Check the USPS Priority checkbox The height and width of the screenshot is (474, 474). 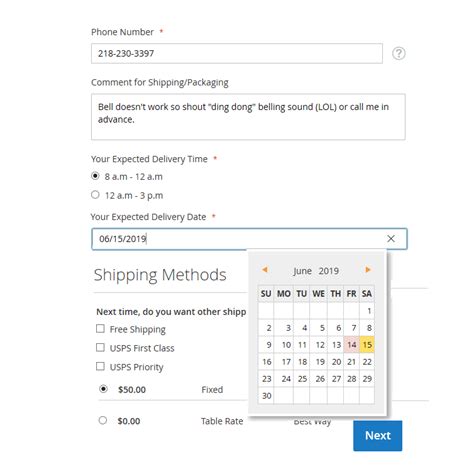tap(100, 366)
